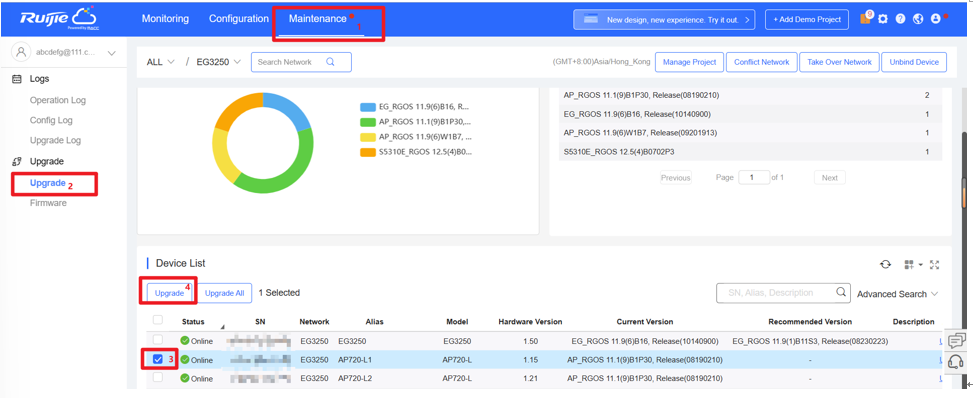Viewport: 973px width, 398px height.
Task: Open the notifications icon with badge 9
Action: coord(866,19)
